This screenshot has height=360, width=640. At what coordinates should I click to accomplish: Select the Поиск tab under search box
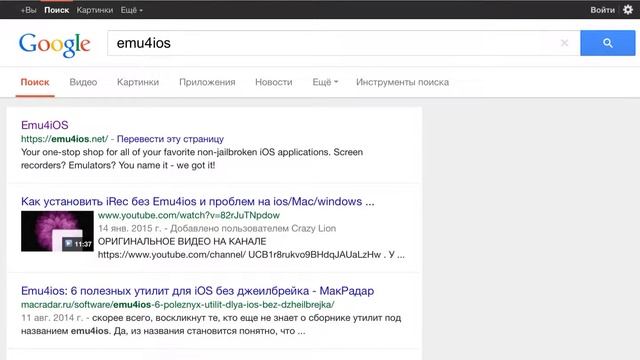point(35,82)
